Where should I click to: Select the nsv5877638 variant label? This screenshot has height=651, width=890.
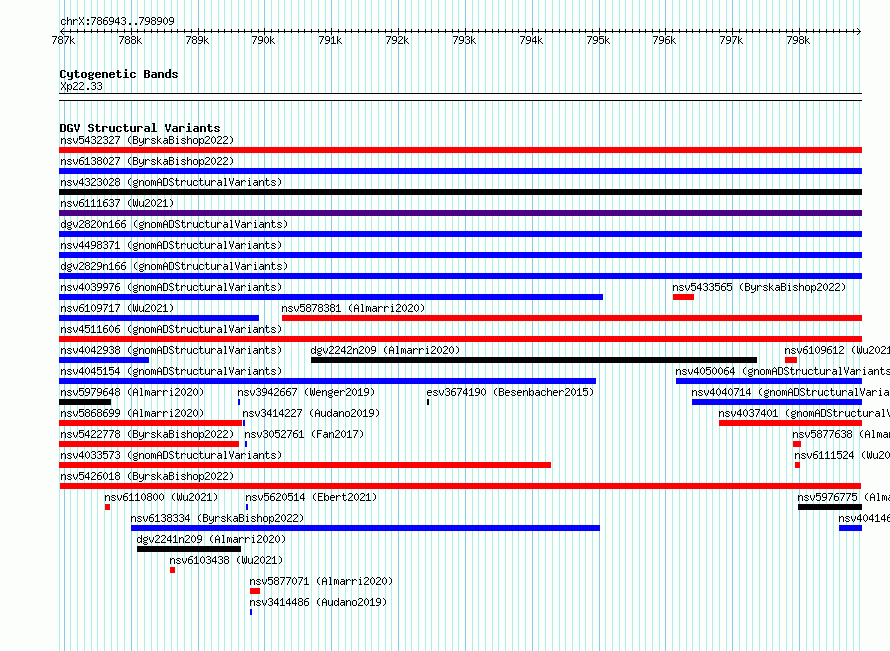[x=841, y=434]
